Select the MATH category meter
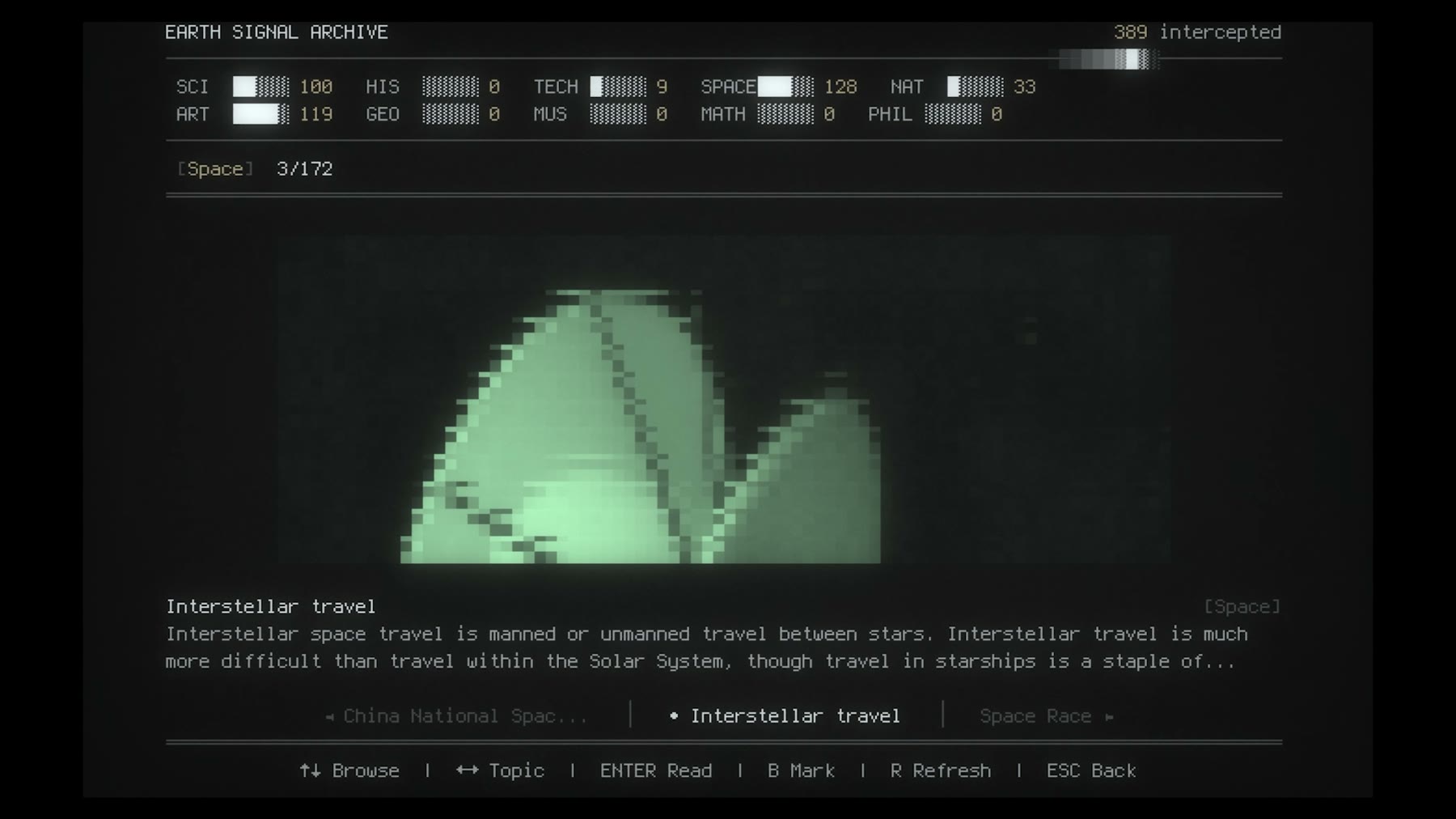The width and height of the screenshot is (1456, 819). point(785,114)
